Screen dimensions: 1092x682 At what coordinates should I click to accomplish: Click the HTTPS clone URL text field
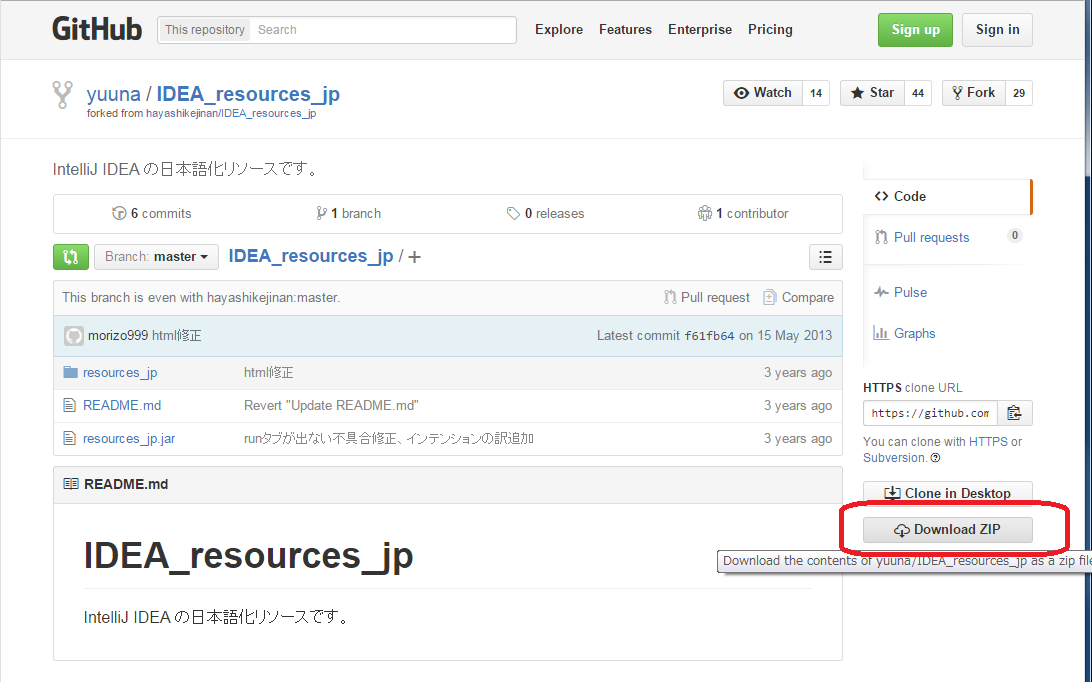(x=930, y=413)
